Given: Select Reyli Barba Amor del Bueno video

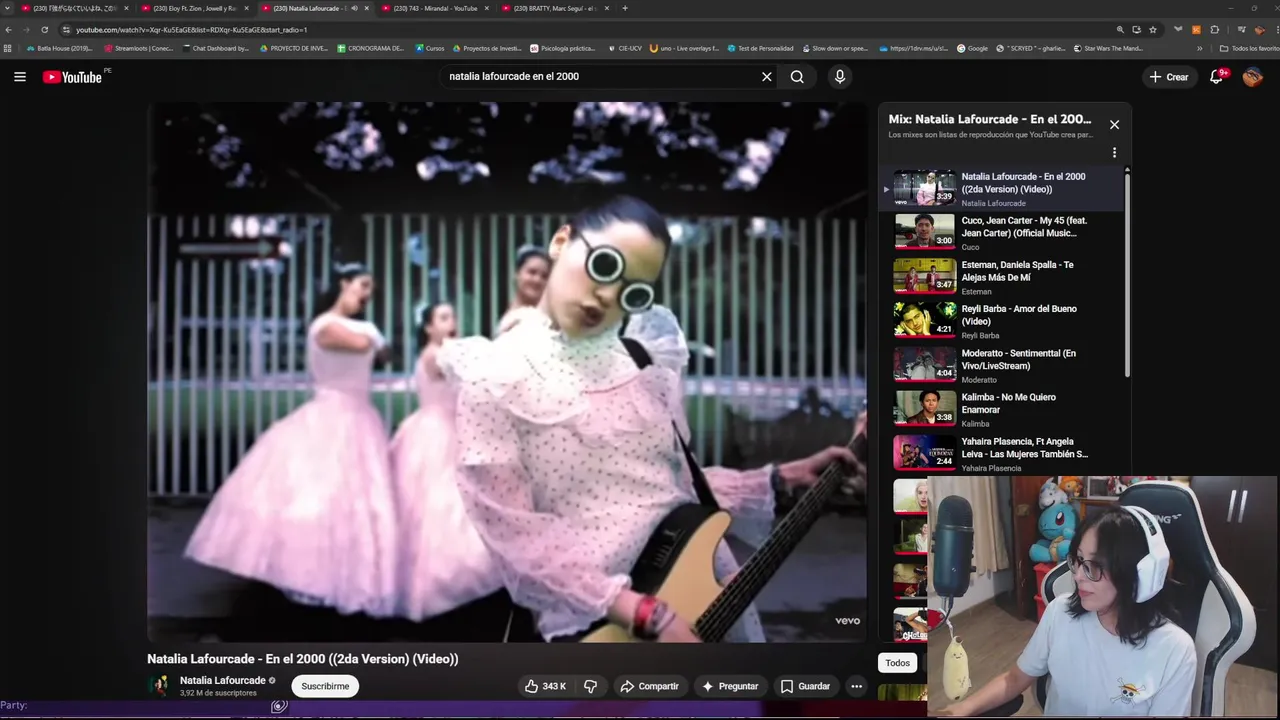Looking at the screenshot, I should pos(1001,321).
